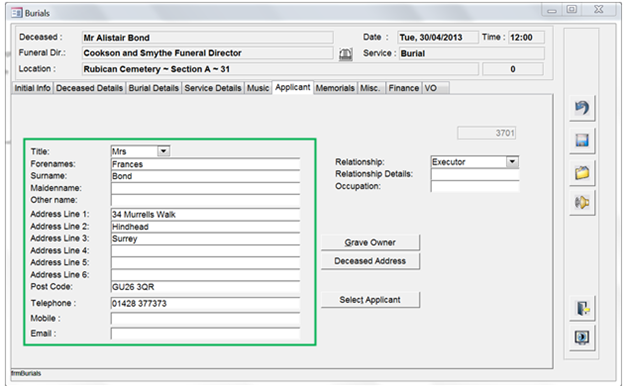Open the yellow folder icon
623x386 pixels.
[582, 173]
